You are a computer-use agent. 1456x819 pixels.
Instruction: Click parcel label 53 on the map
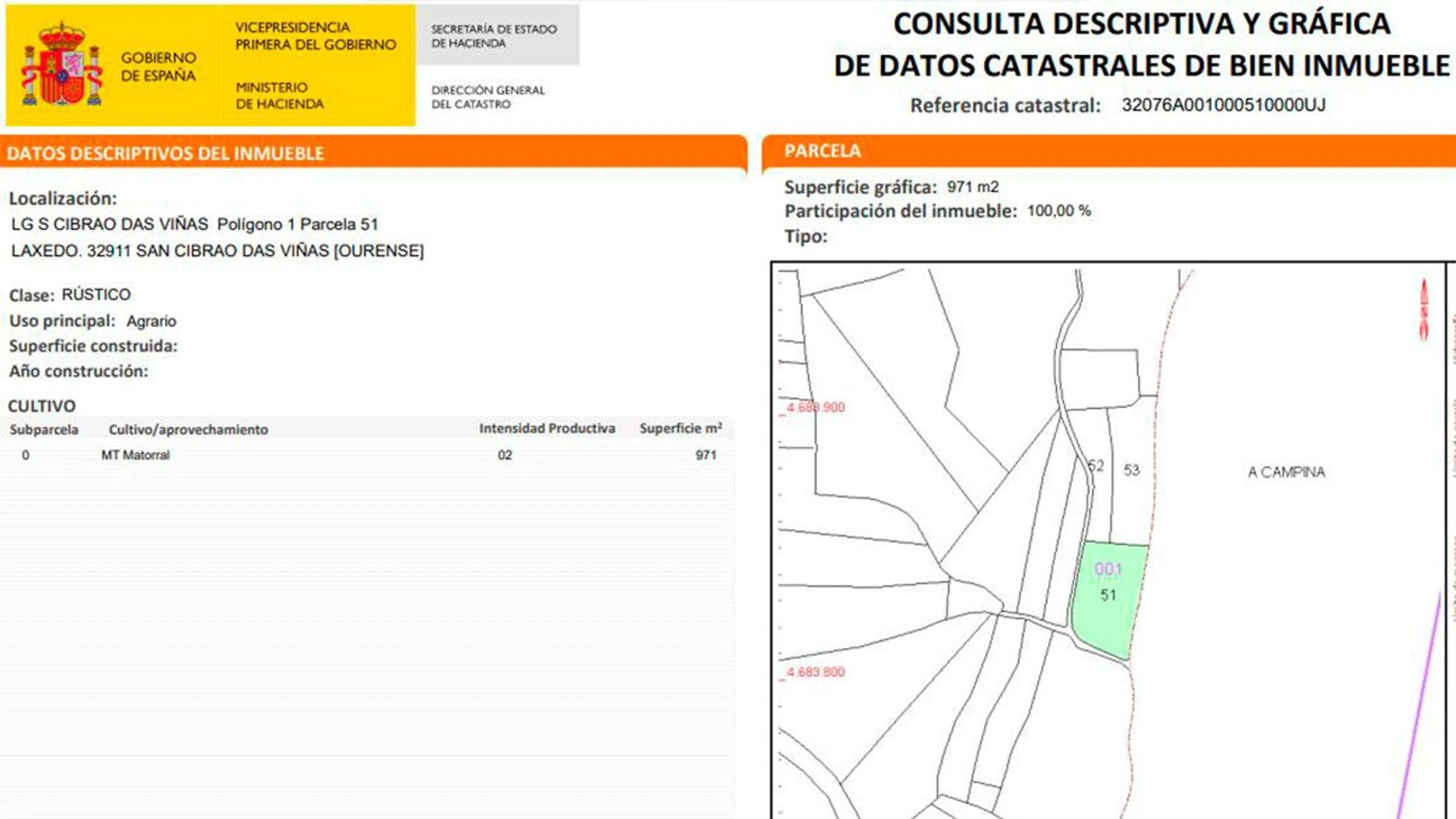tap(1132, 470)
